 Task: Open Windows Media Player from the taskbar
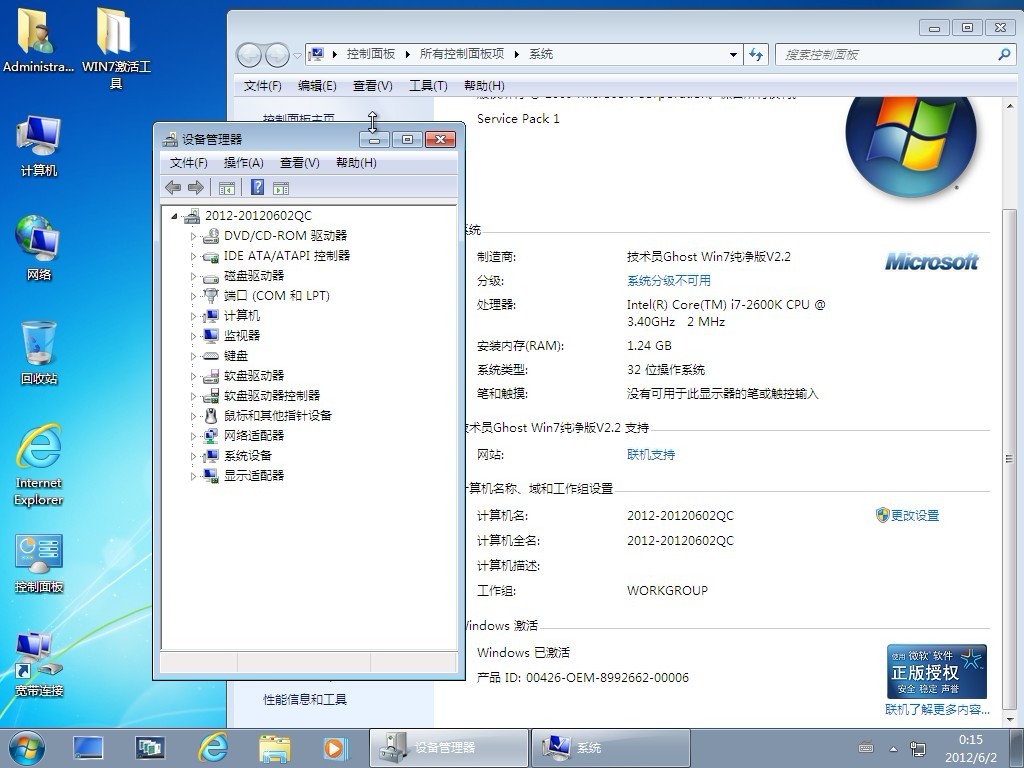(x=334, y=748)
